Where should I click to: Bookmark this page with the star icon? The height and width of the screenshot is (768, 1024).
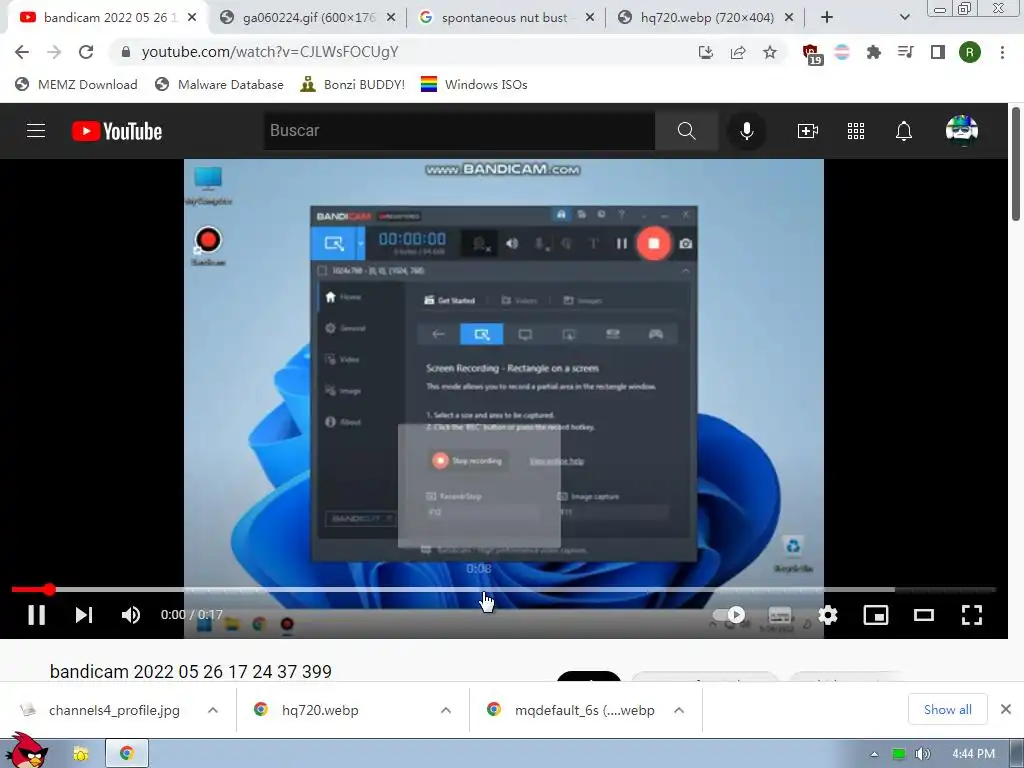[770, 52]
